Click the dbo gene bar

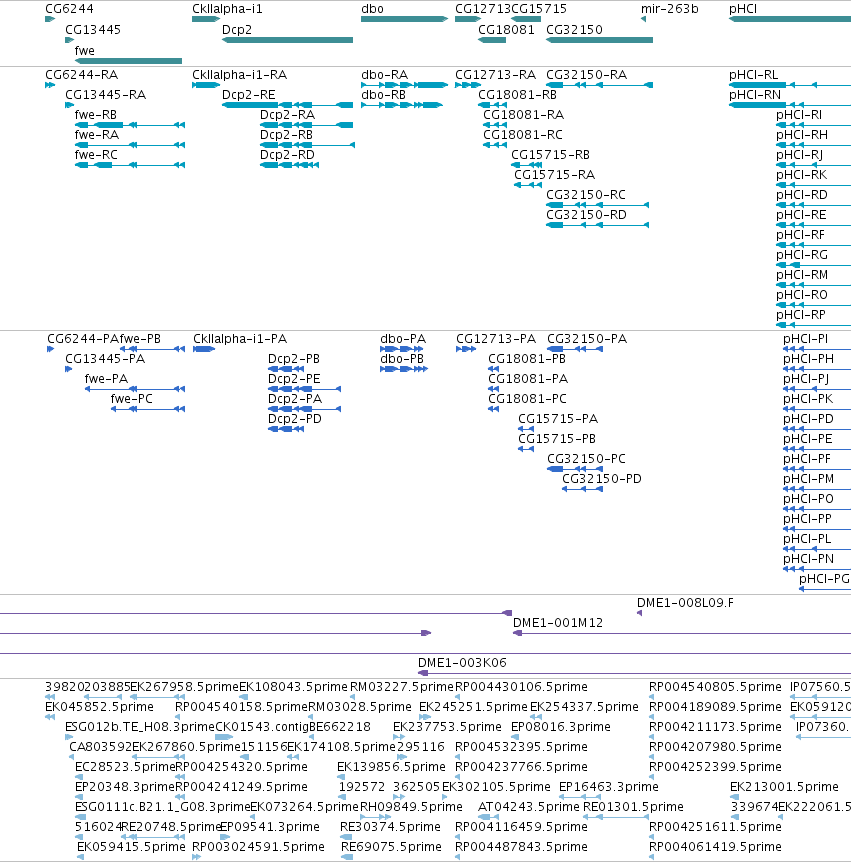tap(405, 19)
